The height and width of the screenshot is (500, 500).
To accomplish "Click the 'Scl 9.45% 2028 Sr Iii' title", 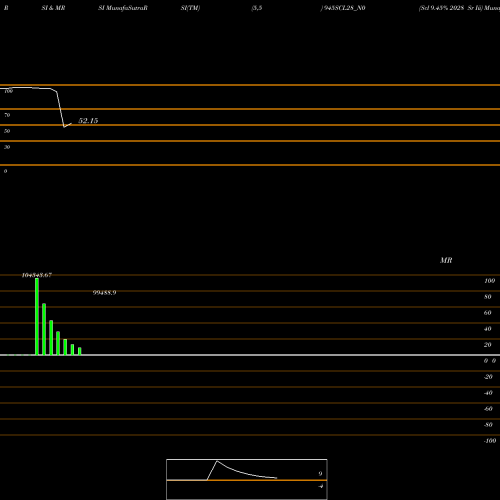I will [x=450, y=8].
